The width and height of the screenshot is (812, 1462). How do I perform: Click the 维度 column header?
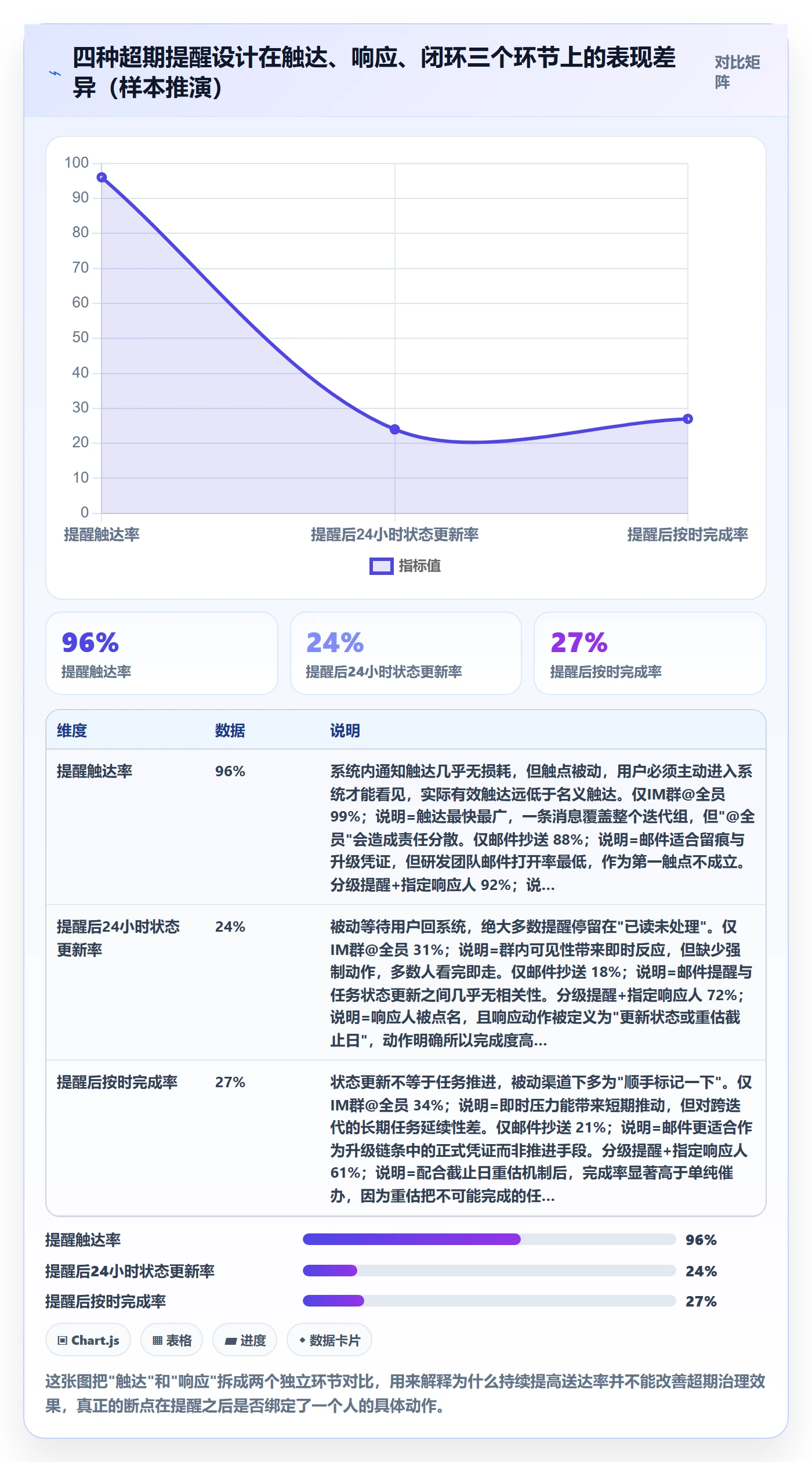click(72, 730)
